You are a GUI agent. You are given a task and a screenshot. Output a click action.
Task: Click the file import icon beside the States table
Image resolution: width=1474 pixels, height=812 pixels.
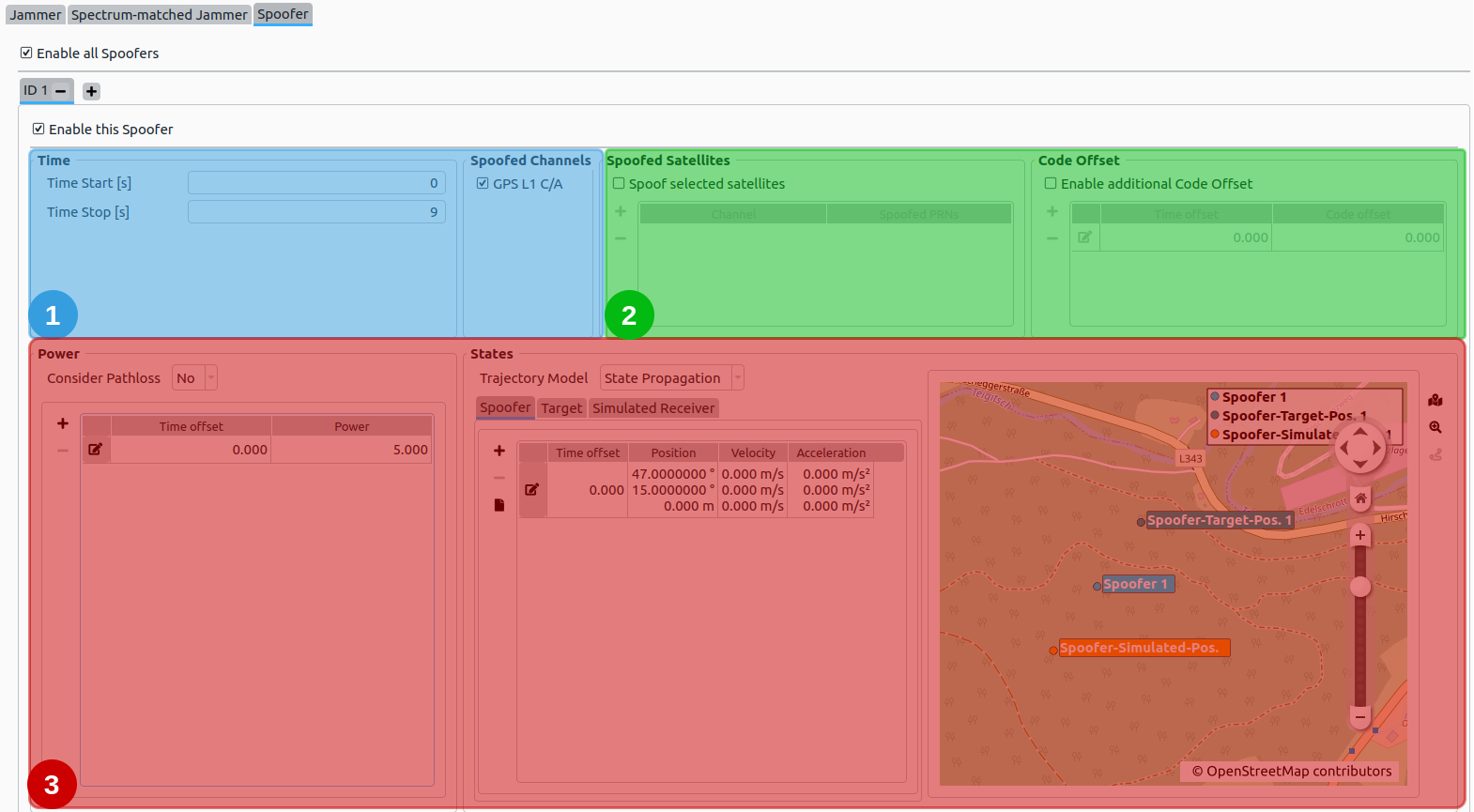pos(499,505)
